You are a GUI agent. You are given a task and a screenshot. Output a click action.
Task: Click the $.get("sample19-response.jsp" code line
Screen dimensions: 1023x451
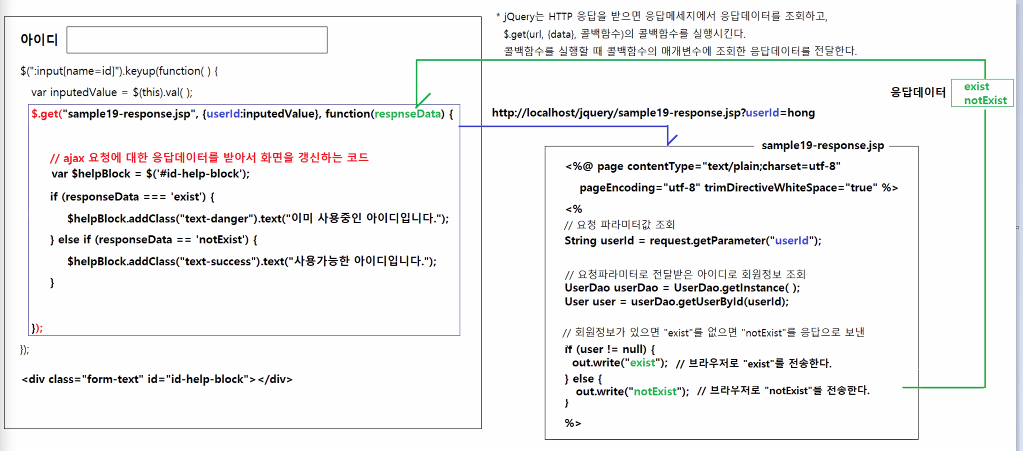pyautogui.click(x=242, y=115)
